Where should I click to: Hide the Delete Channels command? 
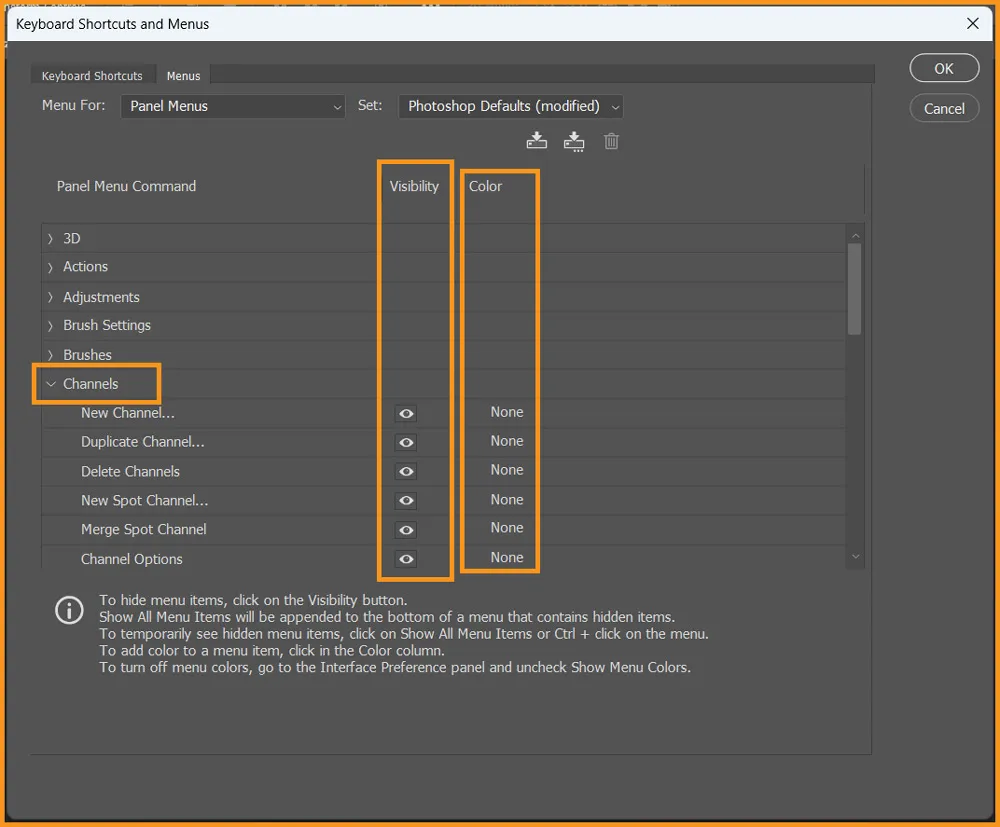pyautogui.click(x=406, y=471)
